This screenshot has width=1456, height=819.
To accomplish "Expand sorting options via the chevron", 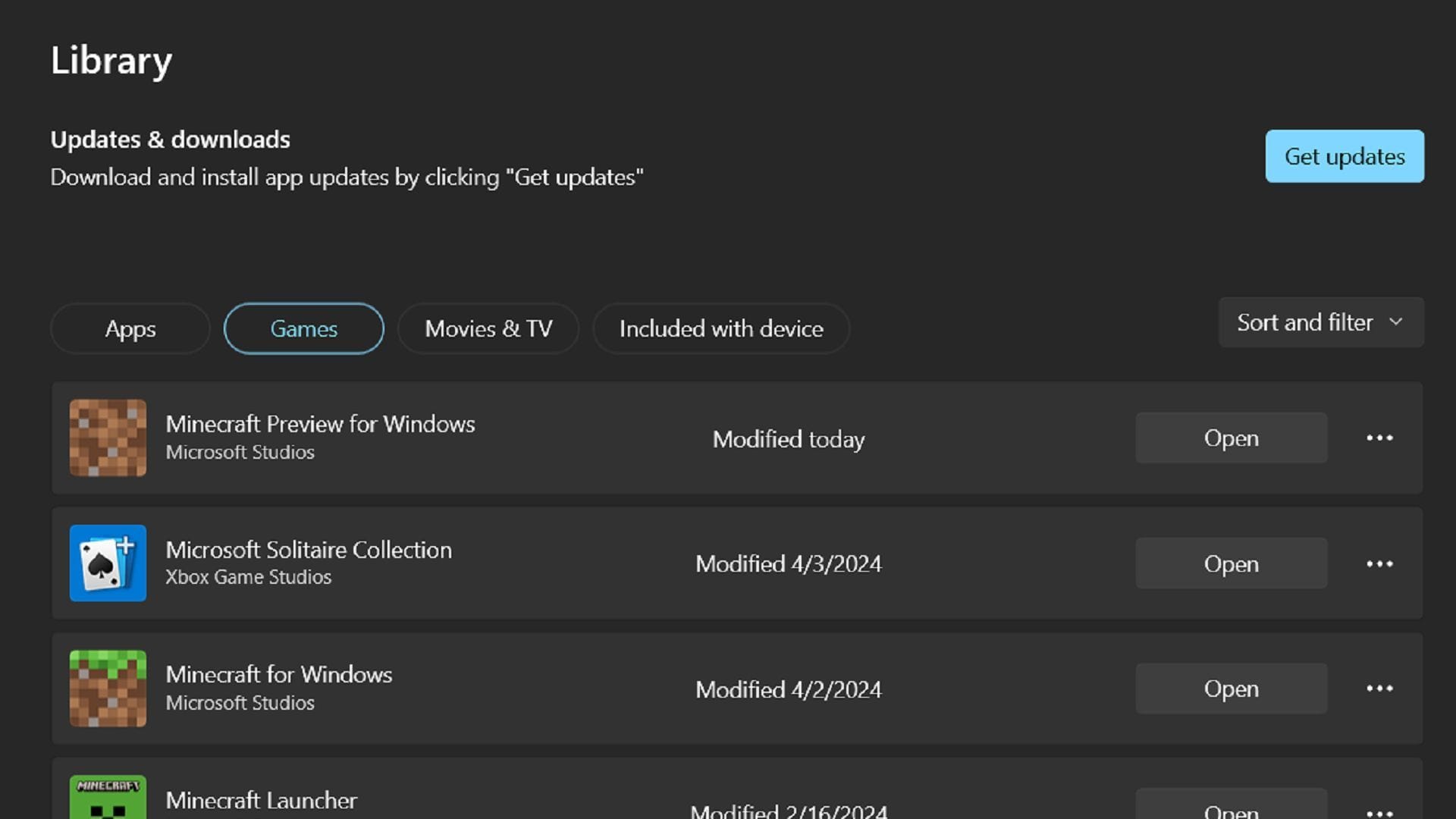I will (1398, 322).
